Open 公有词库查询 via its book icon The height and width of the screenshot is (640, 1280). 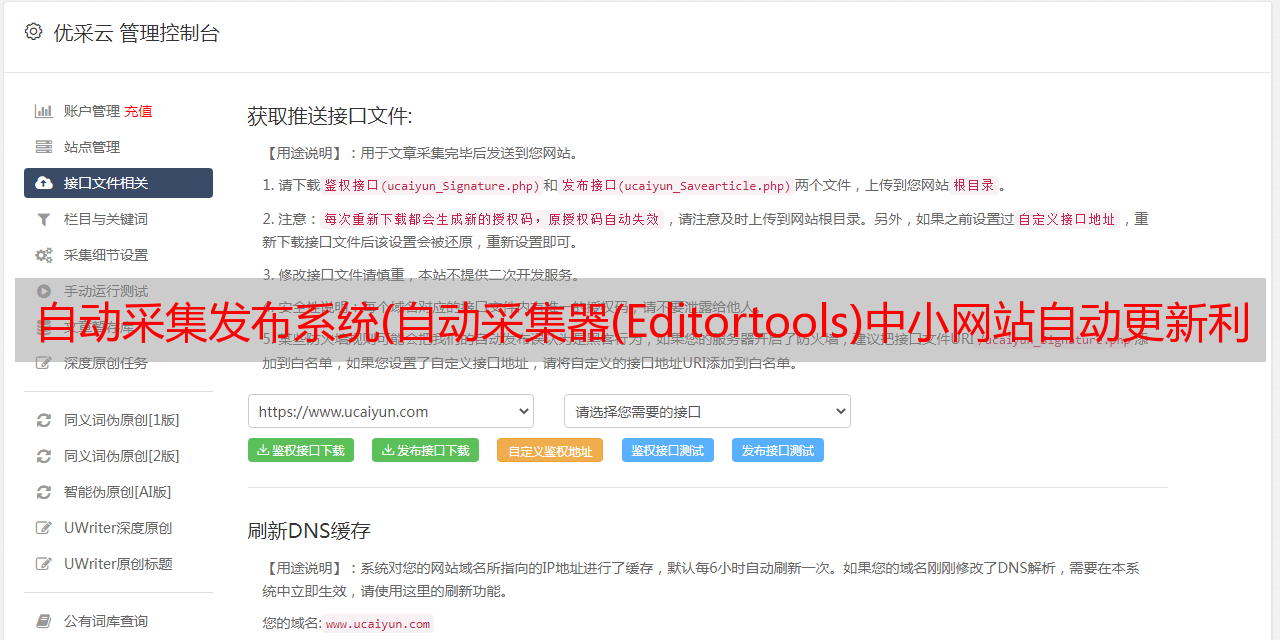coord(44,621)
